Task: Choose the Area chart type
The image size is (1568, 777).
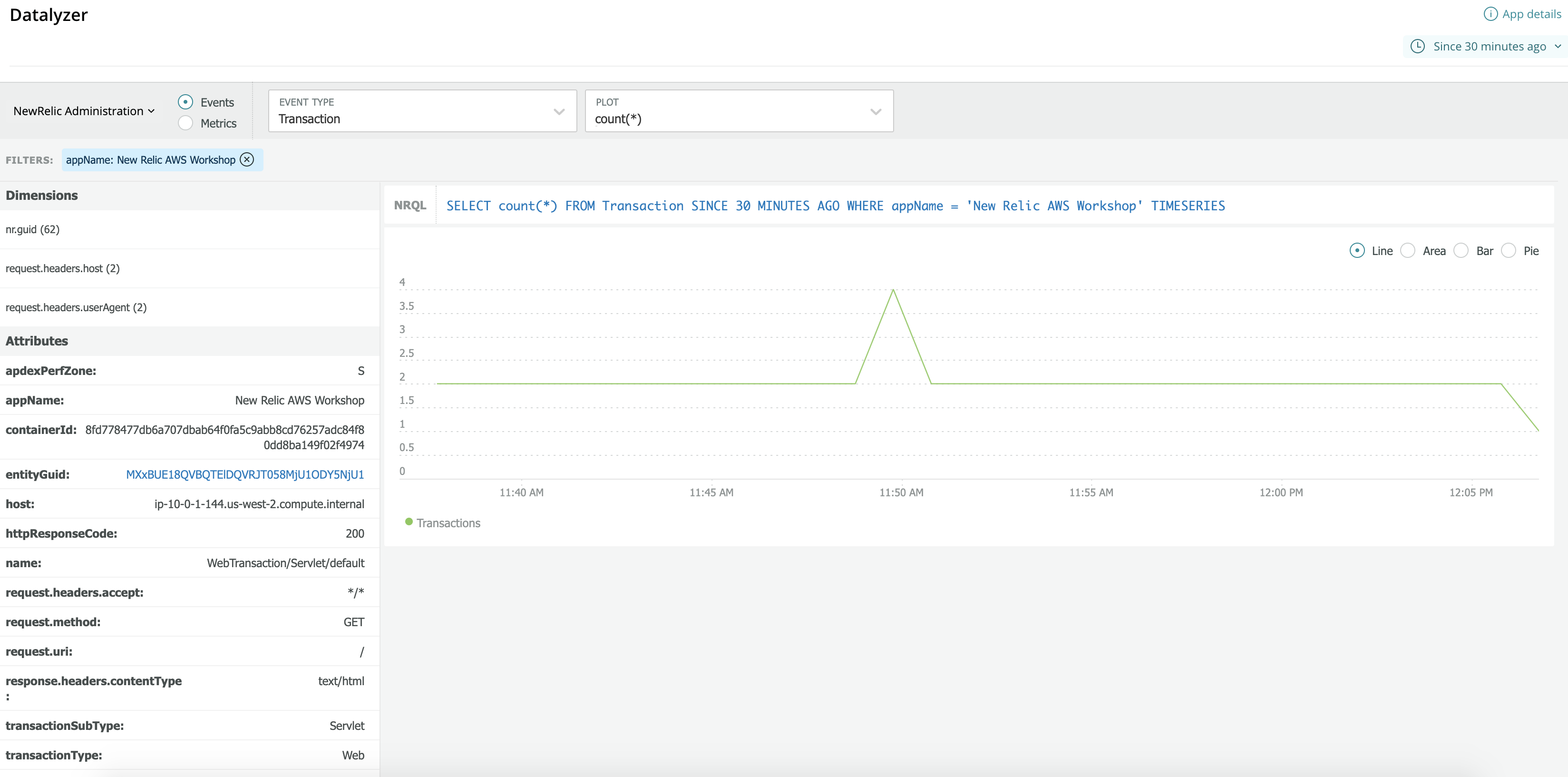Action: 1407,250
